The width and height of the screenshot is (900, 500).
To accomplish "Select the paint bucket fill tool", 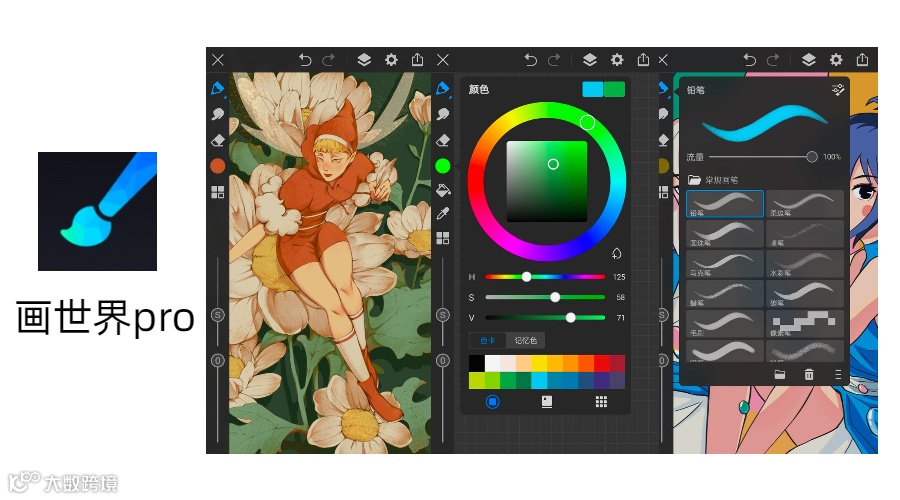I will click(443, 190).
